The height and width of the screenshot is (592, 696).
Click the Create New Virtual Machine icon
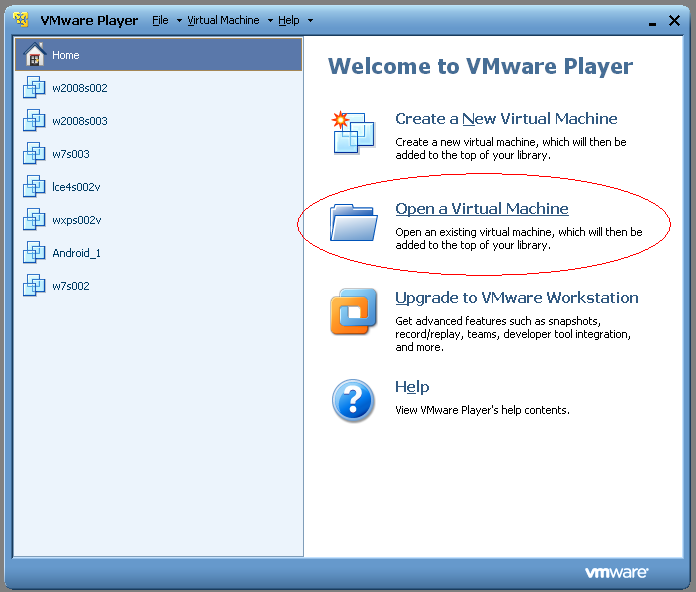click(x=353, y=132)
